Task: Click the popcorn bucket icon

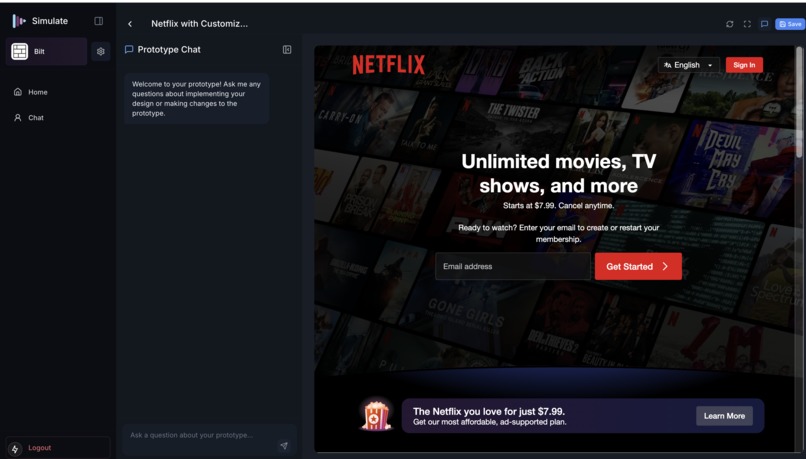Action: point(376,415)
